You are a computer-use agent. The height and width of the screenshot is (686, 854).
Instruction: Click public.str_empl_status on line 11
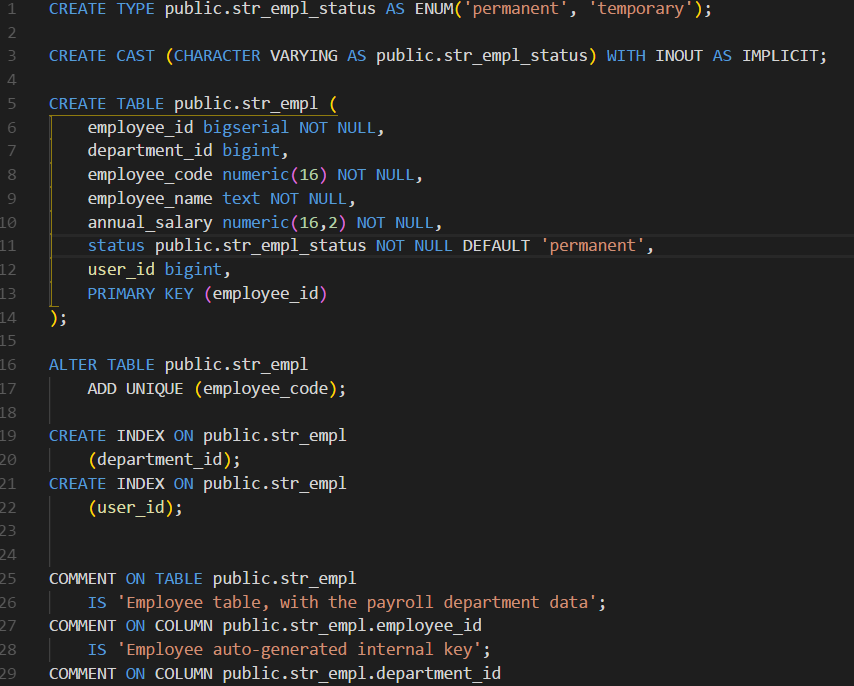(x=260, y=246)
